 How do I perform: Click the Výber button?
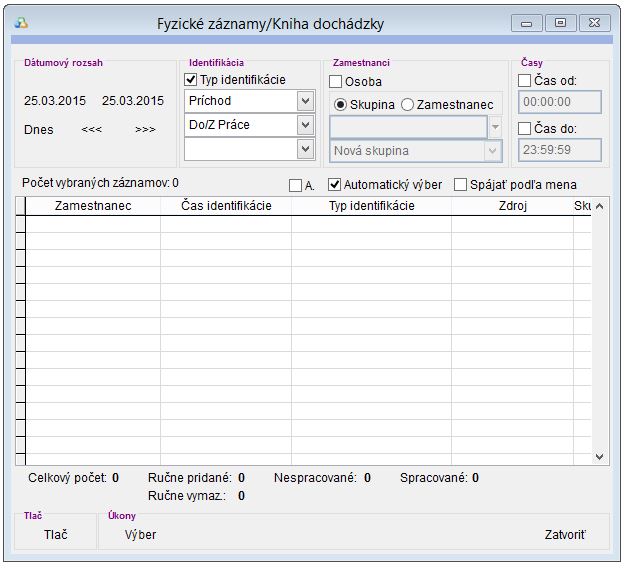tap(140, 535)
